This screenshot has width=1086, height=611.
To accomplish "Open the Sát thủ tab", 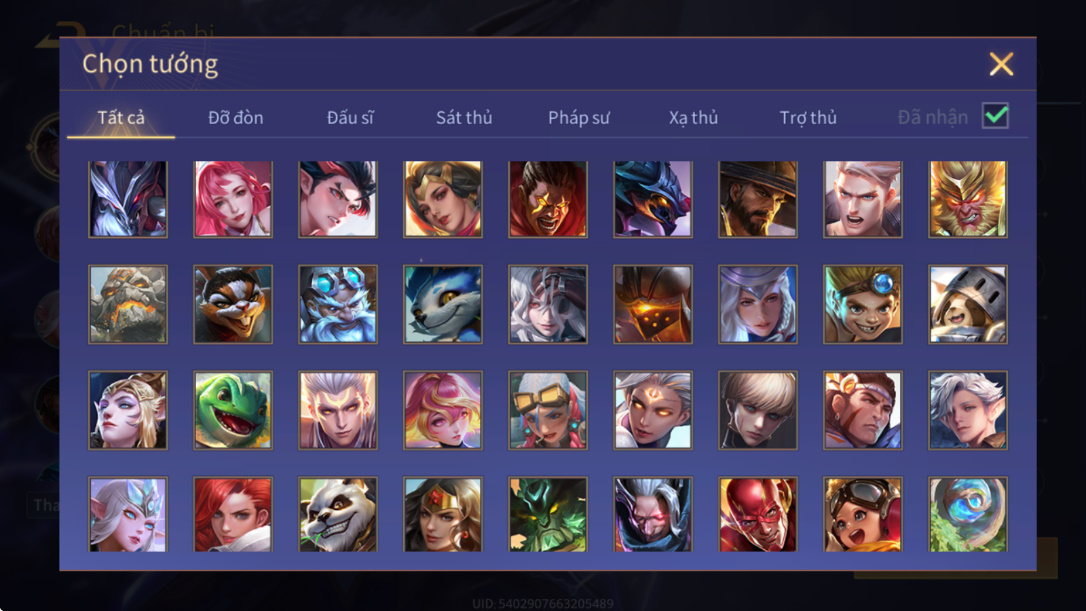I will pos(464,118).
